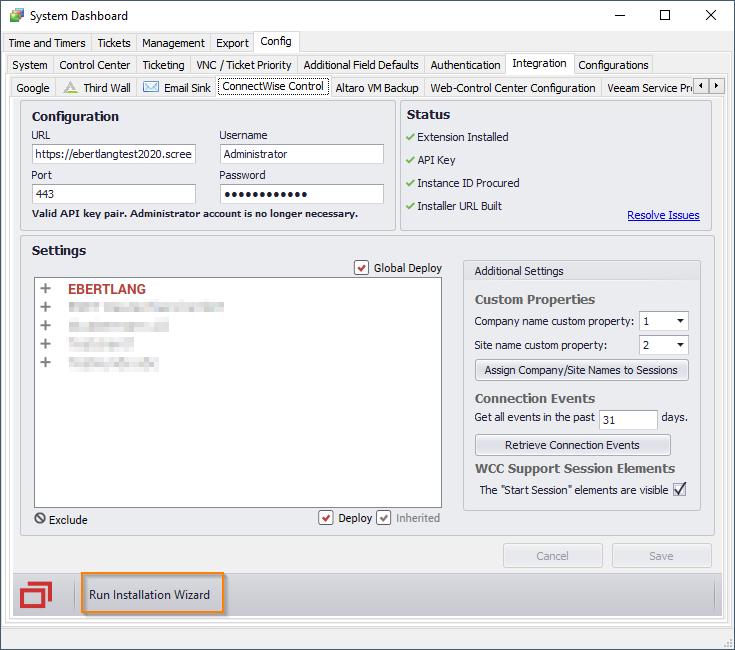Image resolution: width=735 pixels, height=650 pixels.
Task: Expand the EBERTLANG tree node
Action: pos(45,289)
